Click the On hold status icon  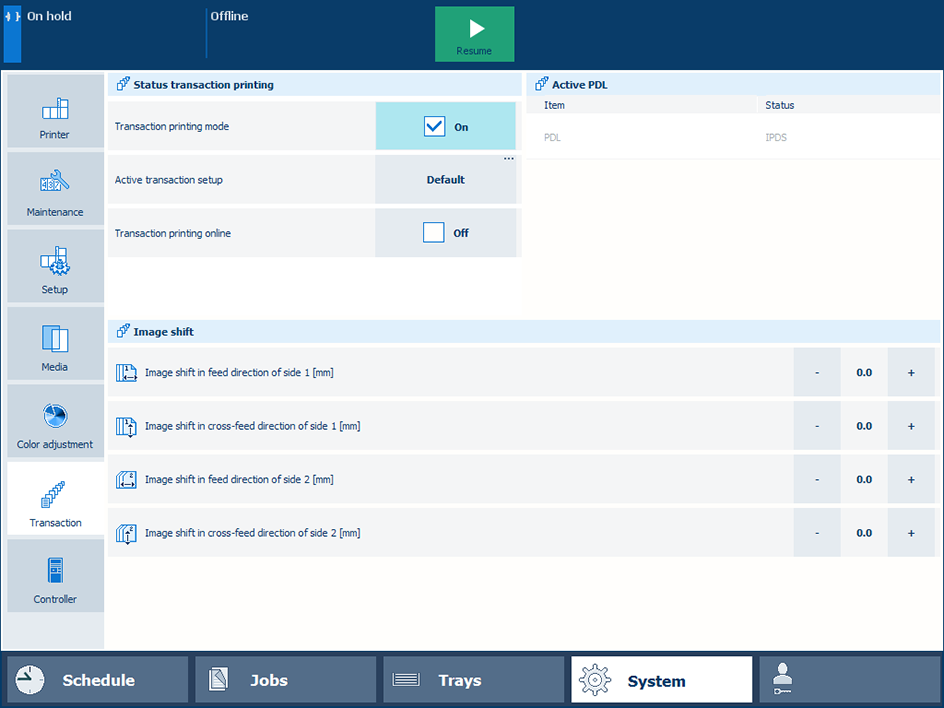point(12,17)
